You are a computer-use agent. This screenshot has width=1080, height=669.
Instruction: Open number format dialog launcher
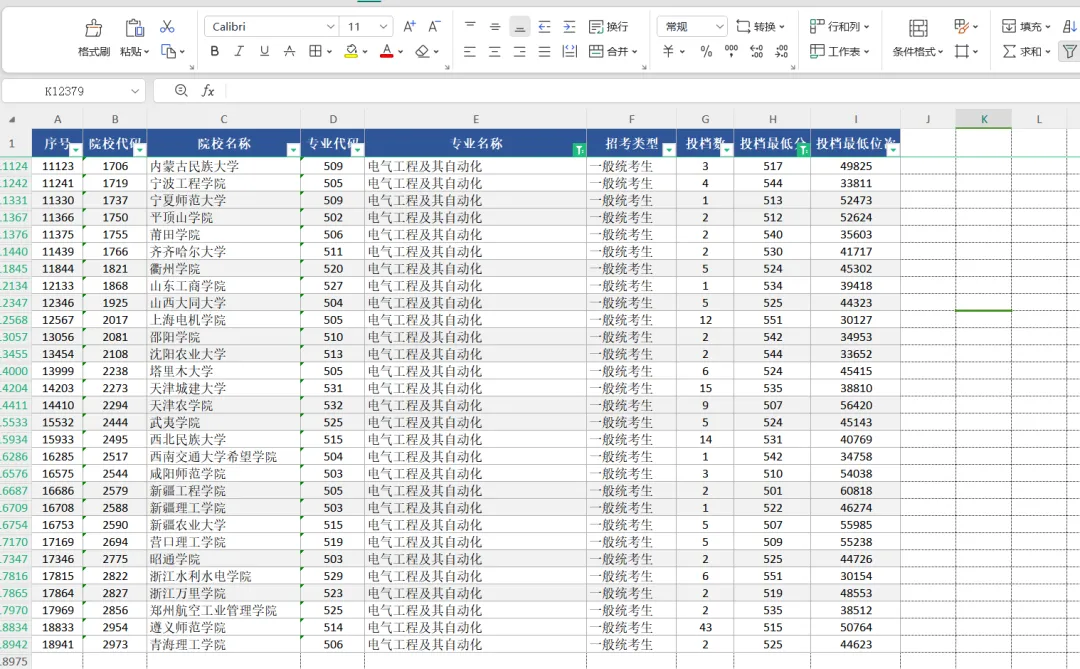[x=793, y=68]
